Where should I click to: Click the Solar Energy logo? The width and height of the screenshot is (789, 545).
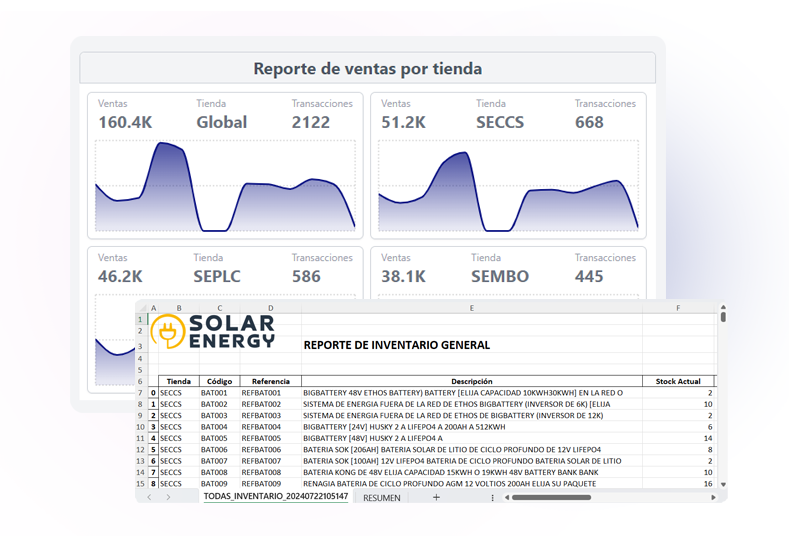(x=213, y=332)
